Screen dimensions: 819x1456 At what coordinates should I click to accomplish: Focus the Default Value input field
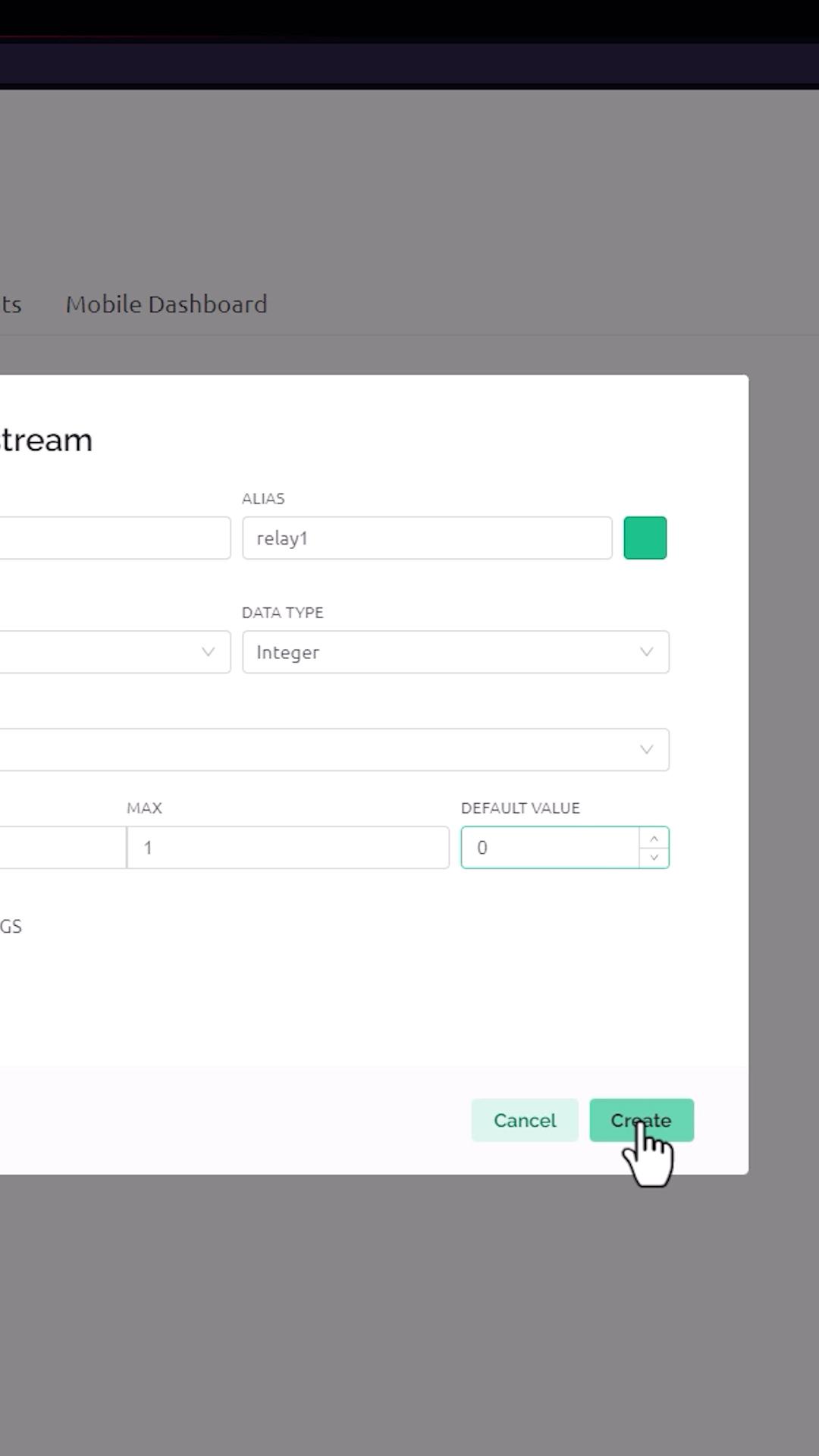pos(551,847)
